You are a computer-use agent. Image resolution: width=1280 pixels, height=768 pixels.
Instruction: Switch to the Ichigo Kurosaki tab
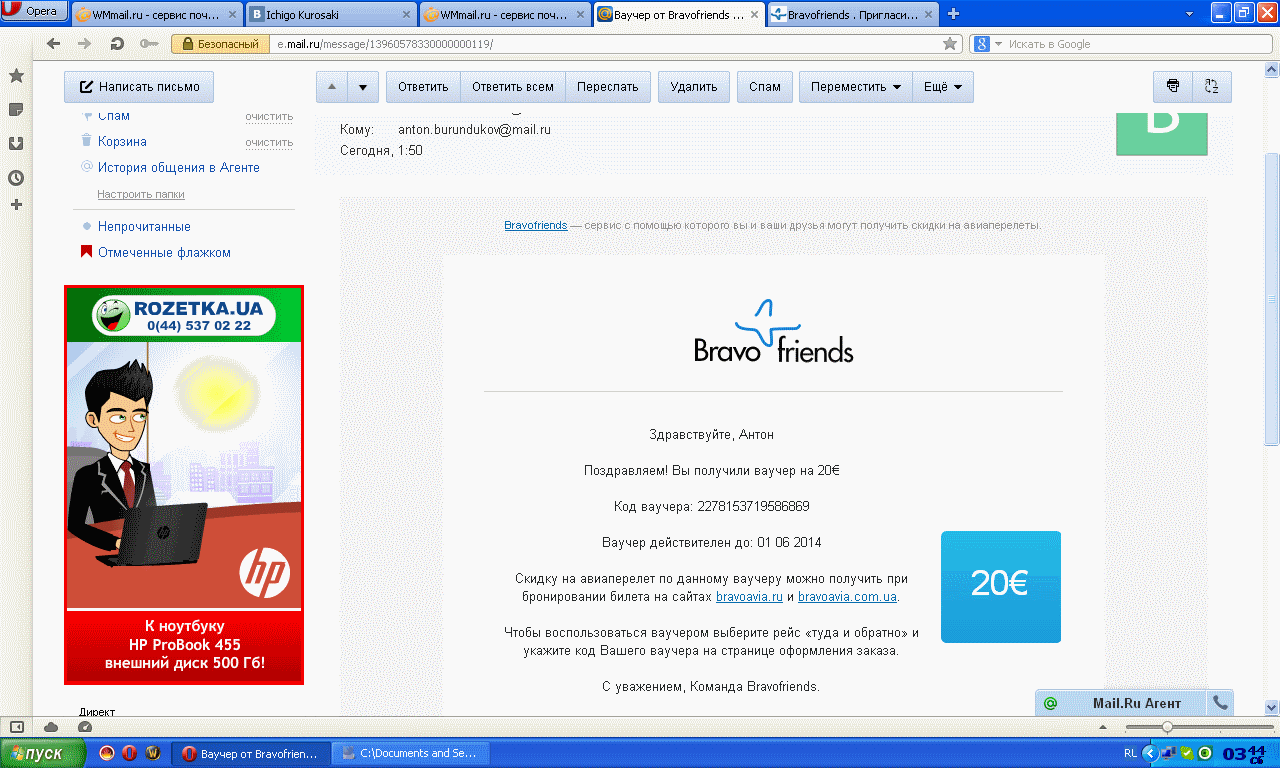pyautogui.click(x=332, y=14)
